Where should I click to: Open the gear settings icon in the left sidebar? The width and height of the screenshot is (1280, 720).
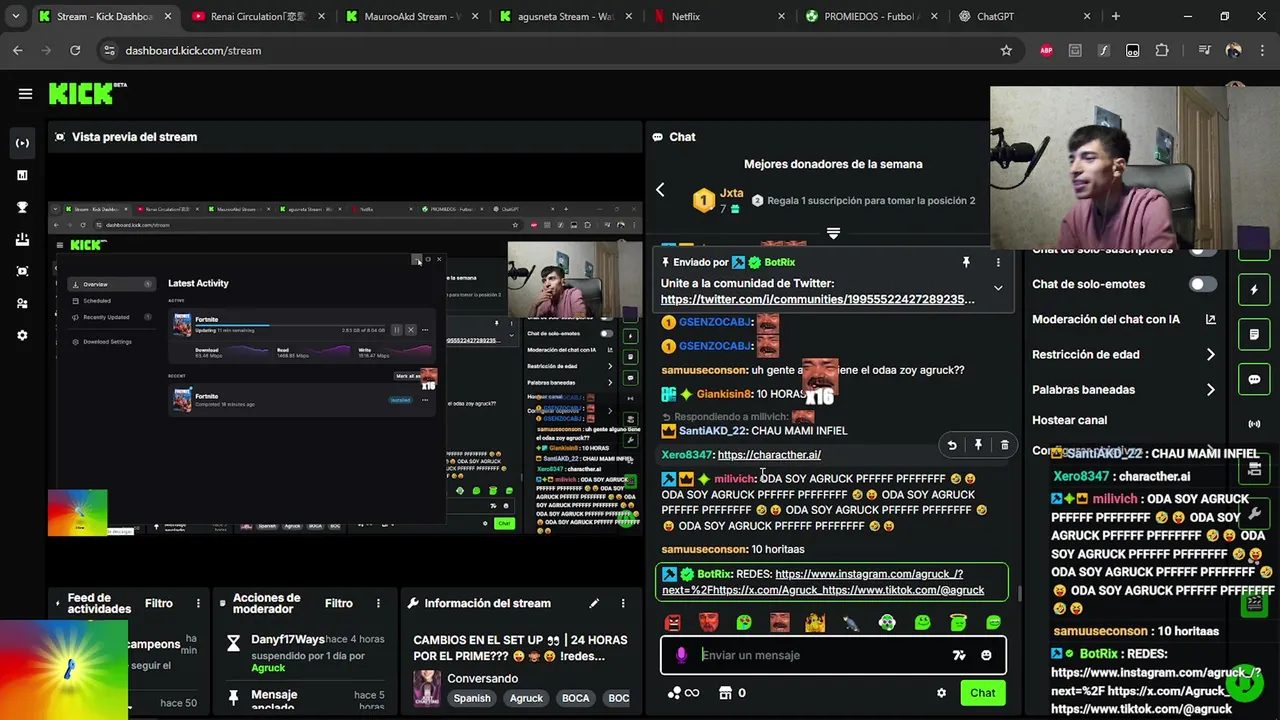pyautogui.click(x=22, y=335)
